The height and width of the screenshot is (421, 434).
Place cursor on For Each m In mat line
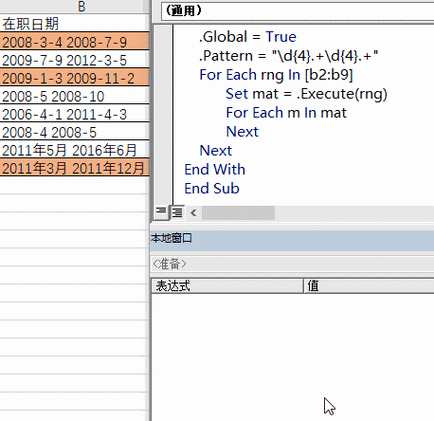coord(286,113)
